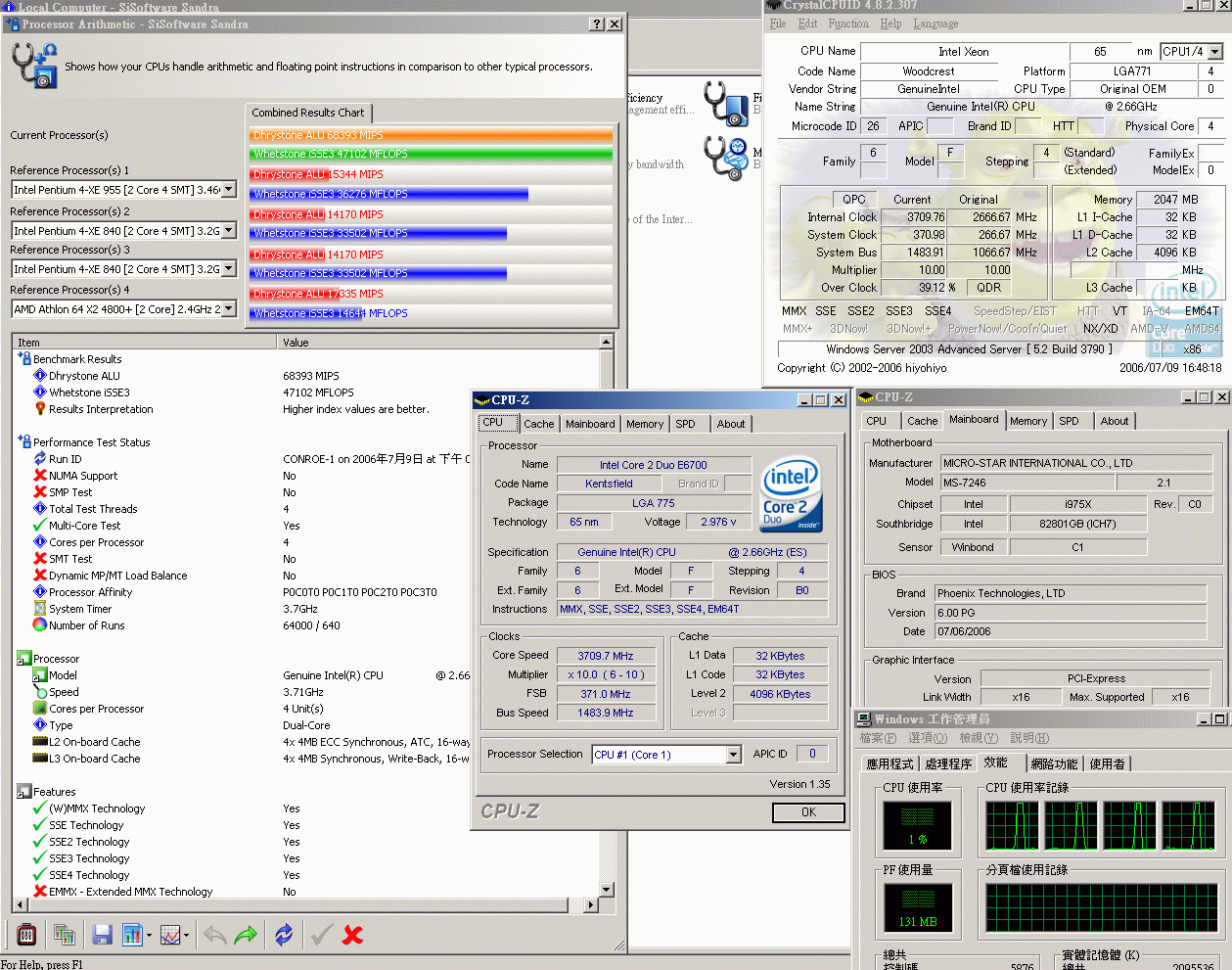The height and width of the screenshot is (970, 1232).
Task: Click the red X beside NUMA Support
Action: click(x=40, y=476)
